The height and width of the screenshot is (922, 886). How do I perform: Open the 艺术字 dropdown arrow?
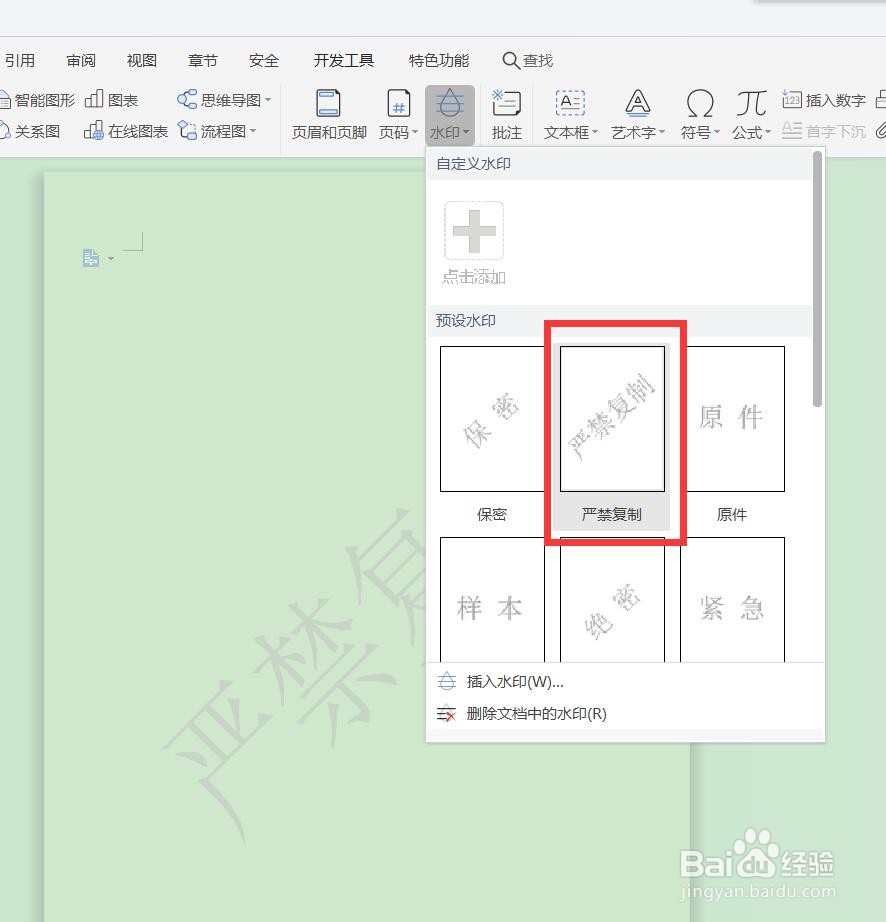(662, 132)
